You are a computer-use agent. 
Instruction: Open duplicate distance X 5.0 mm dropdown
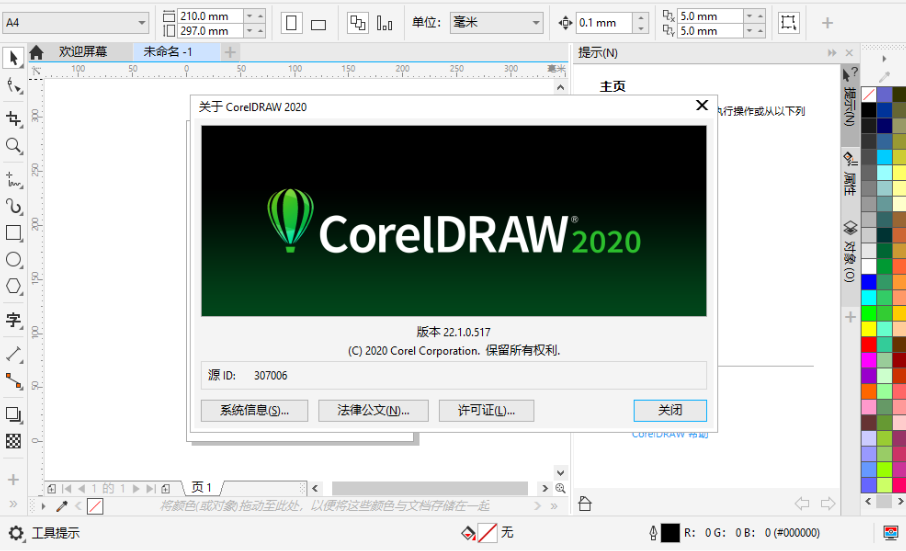click(x=749, y=16)
